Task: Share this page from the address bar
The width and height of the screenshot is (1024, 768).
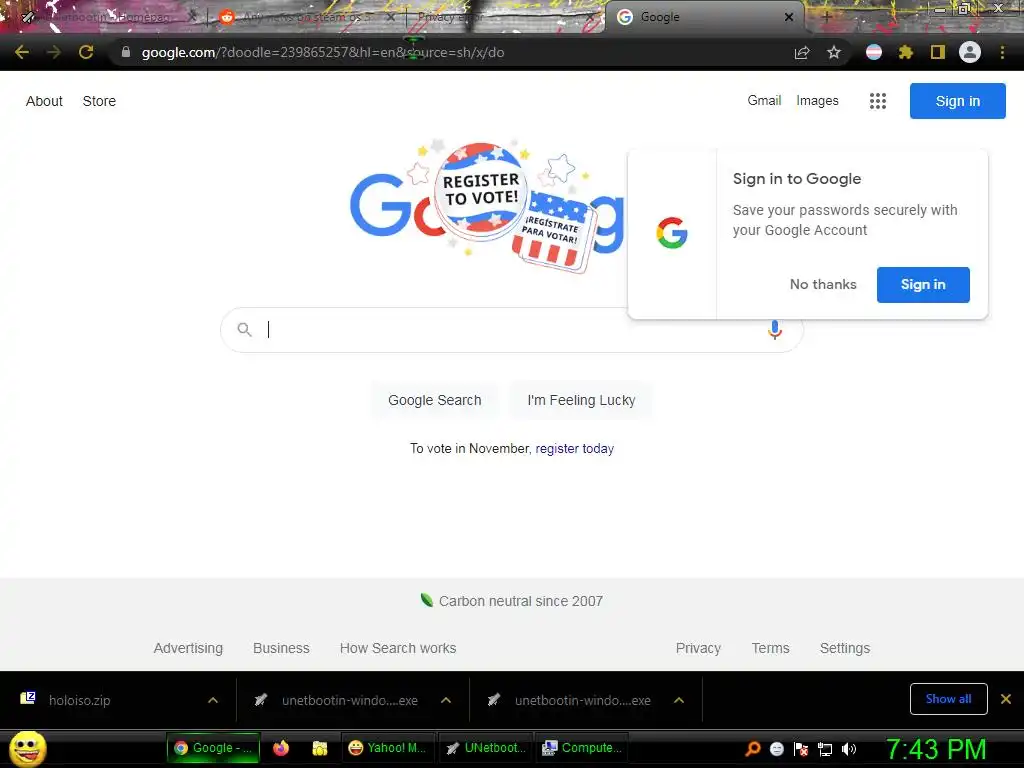Action: click(802, 53)
